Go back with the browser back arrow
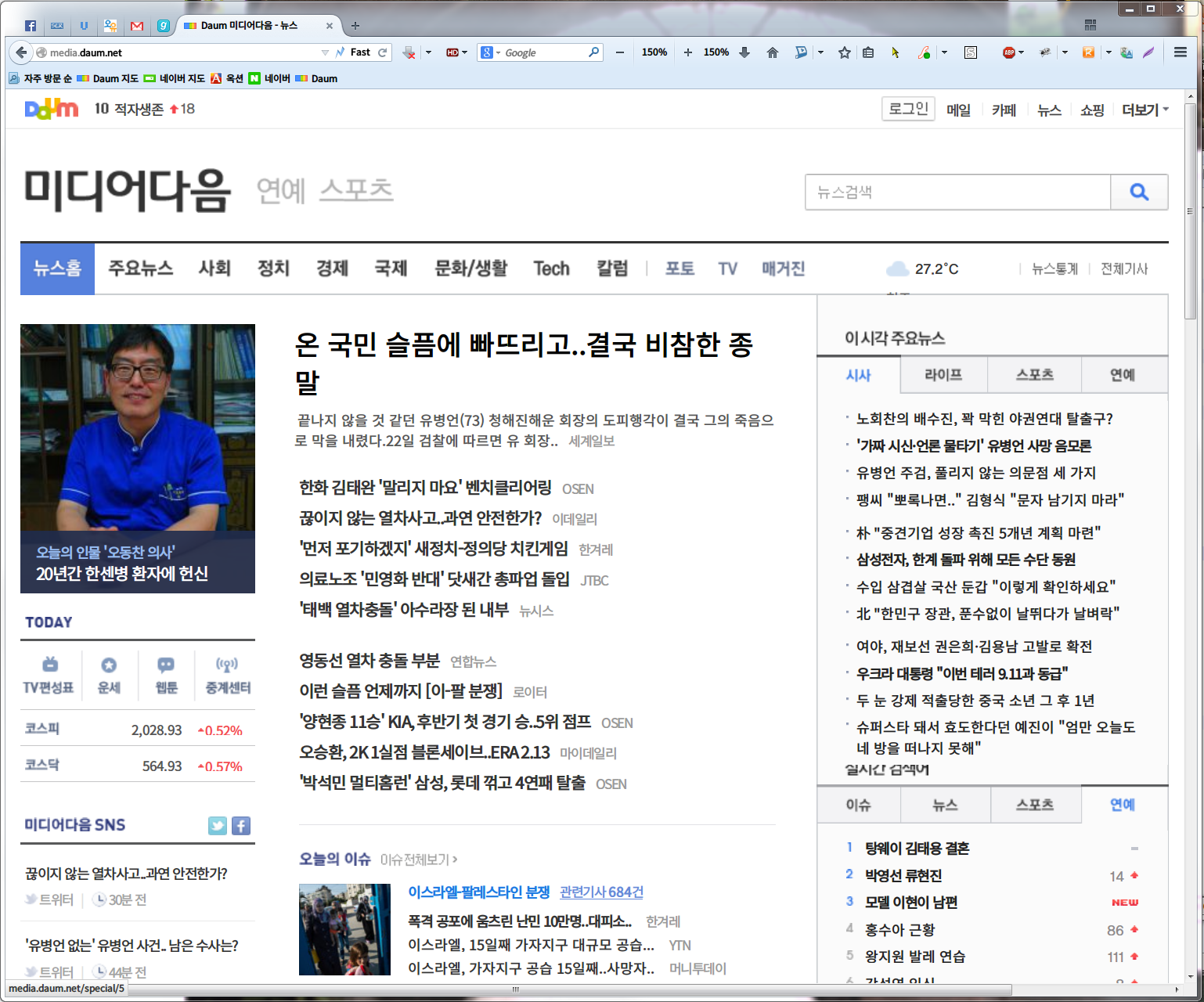Screen dimensions: 1204x1002 (20, 52)
